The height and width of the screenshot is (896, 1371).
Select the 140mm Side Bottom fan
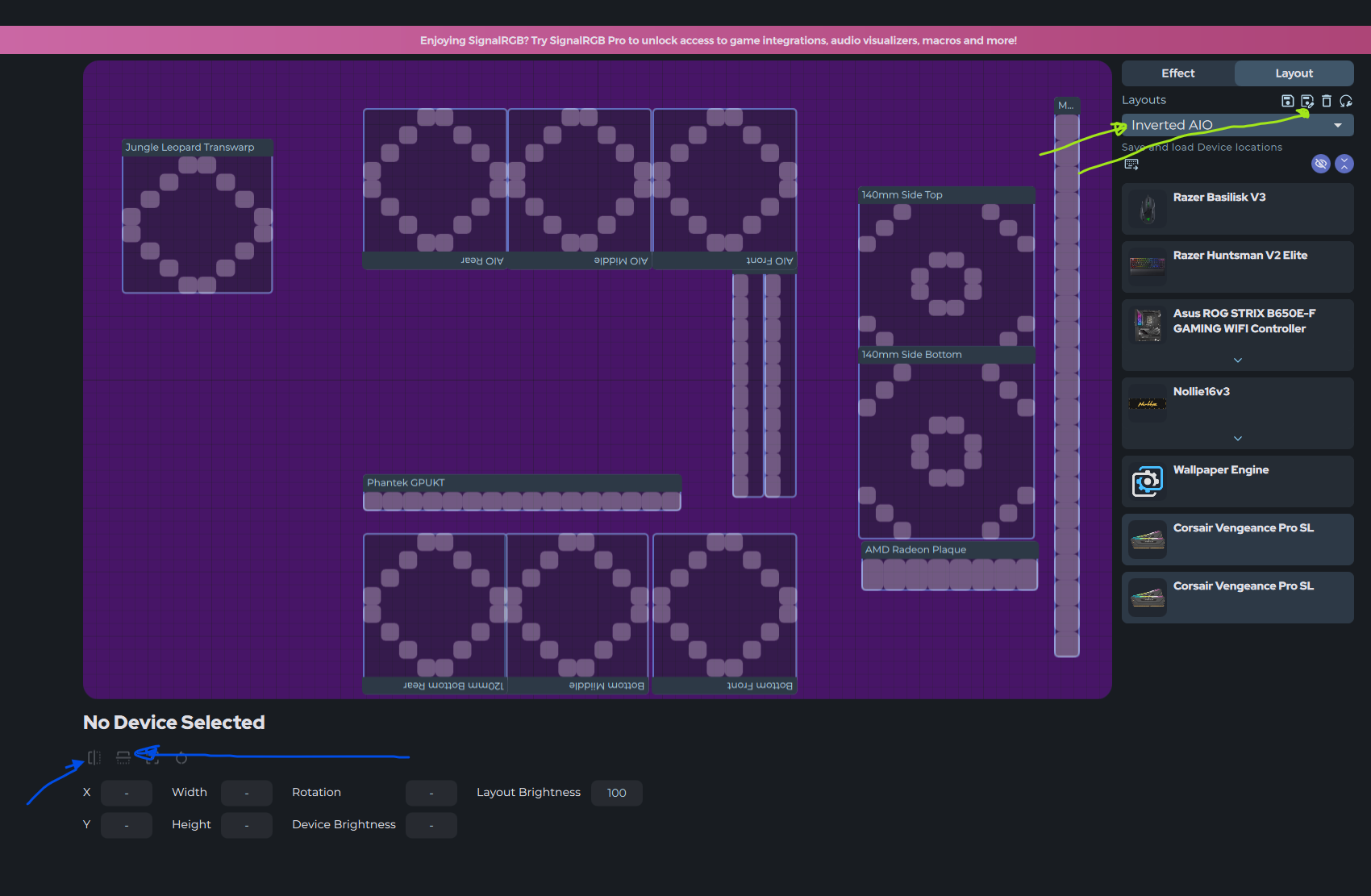click(947, 443)
